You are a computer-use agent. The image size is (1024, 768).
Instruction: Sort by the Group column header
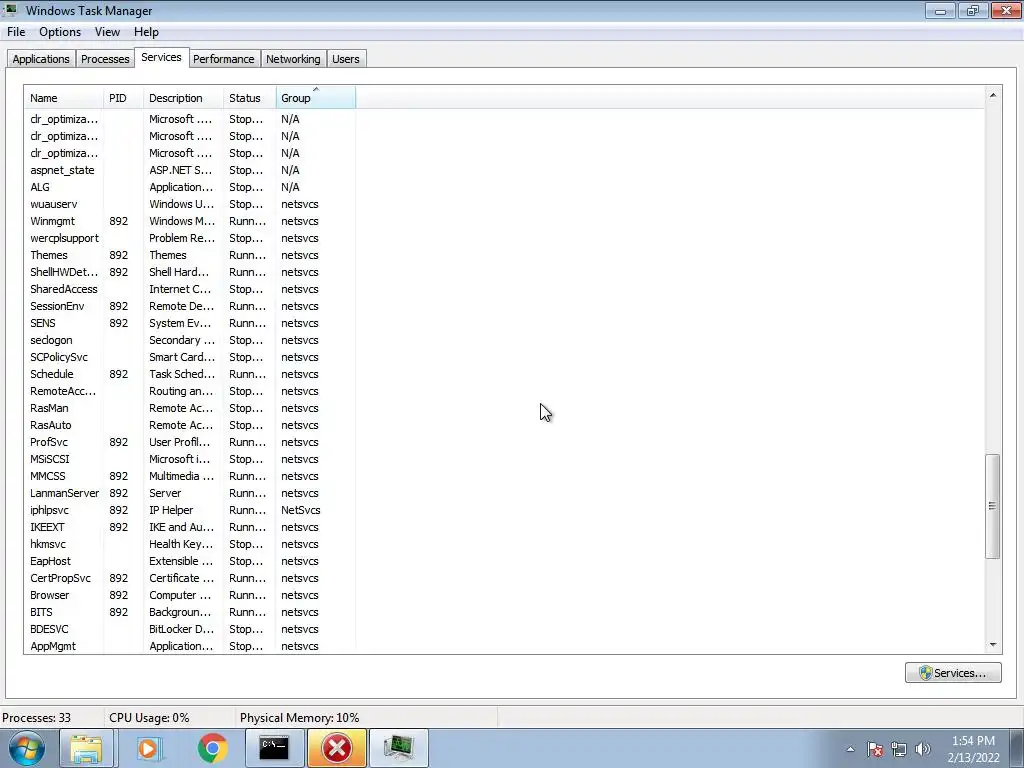[x=315, y=98]
